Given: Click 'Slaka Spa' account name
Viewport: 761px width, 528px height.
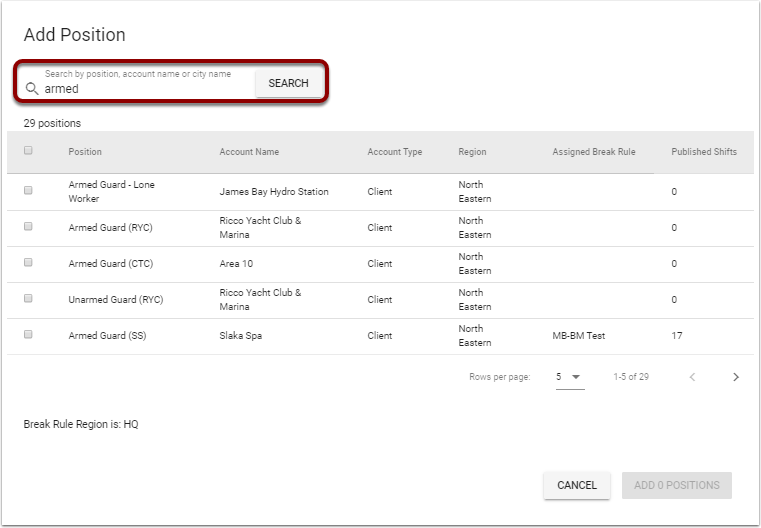Looking at the screenshot, I should click(x=240, y=335).
